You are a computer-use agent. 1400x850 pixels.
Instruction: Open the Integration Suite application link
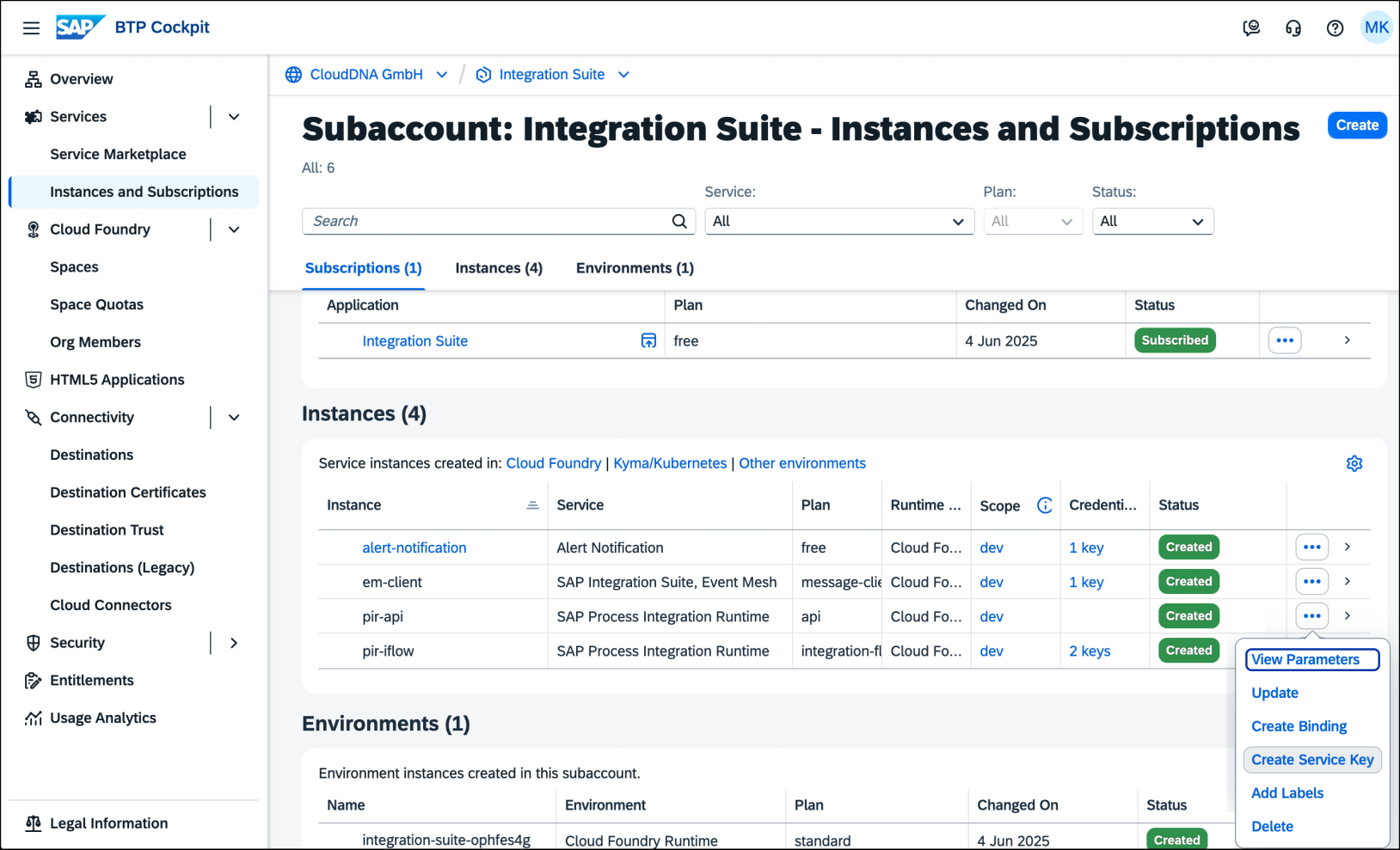tap(414, 341)
